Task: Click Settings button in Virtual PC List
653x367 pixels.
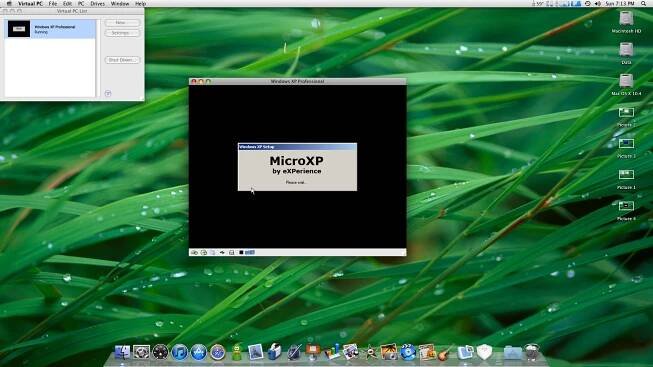Action: [122, 32]
